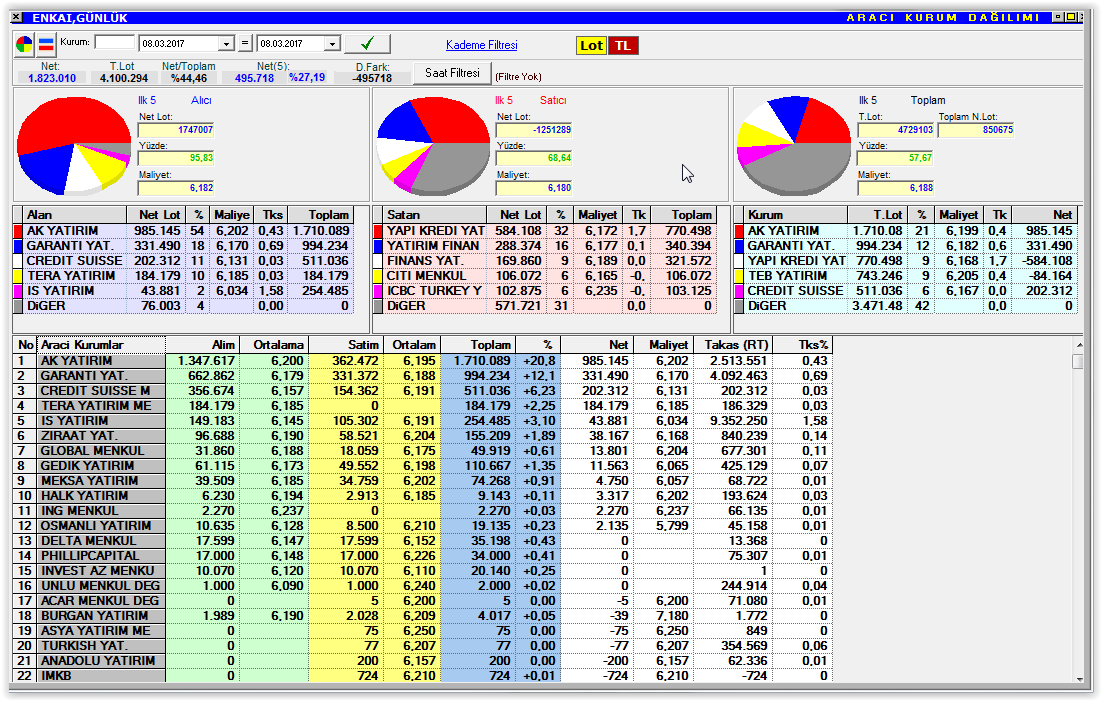Click T.Lot header in Kurum table
This screenshot has height=701, width=1102.
878,215
